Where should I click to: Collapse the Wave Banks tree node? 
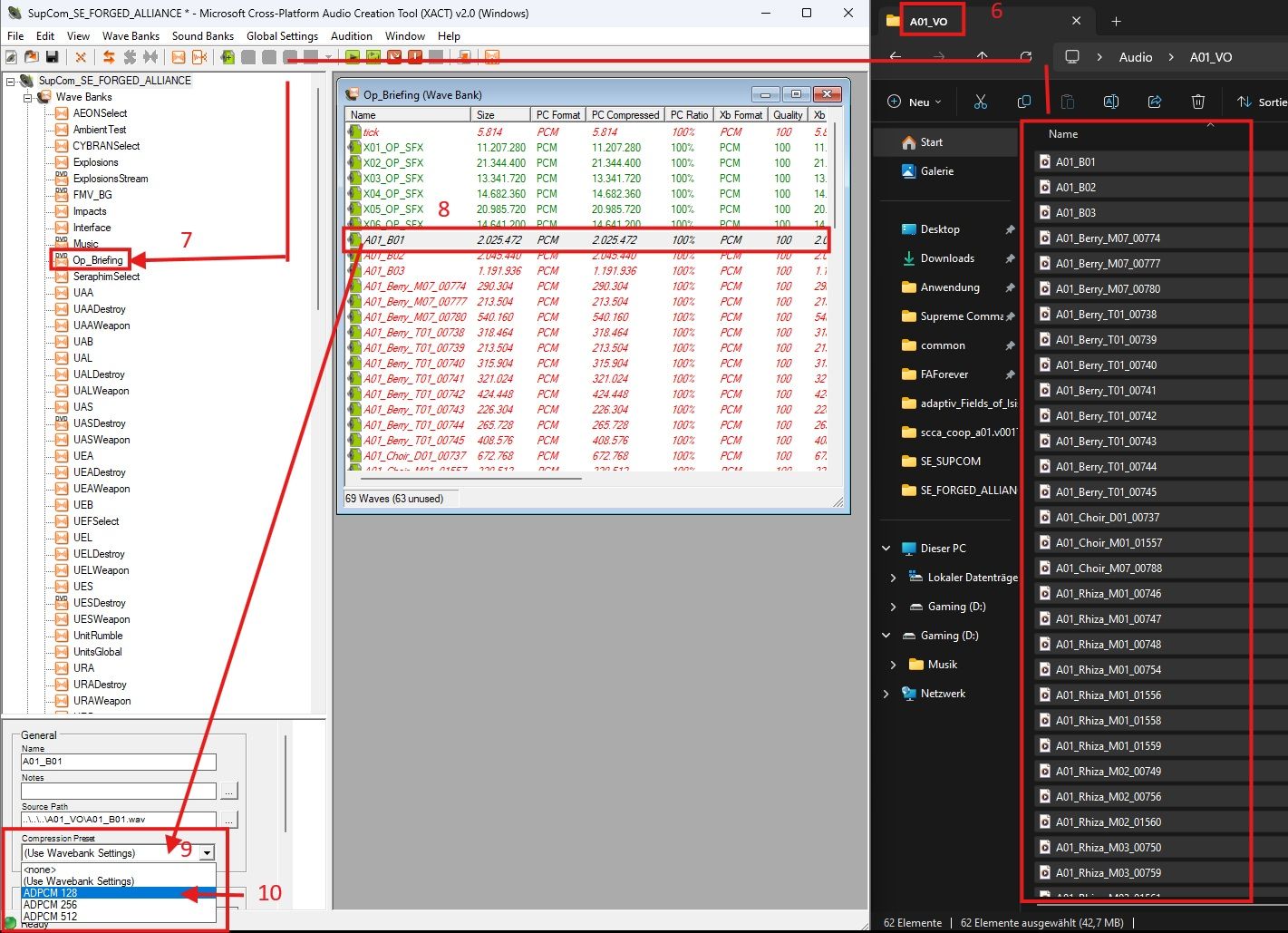pyautogui.click(x=28, y=97)
